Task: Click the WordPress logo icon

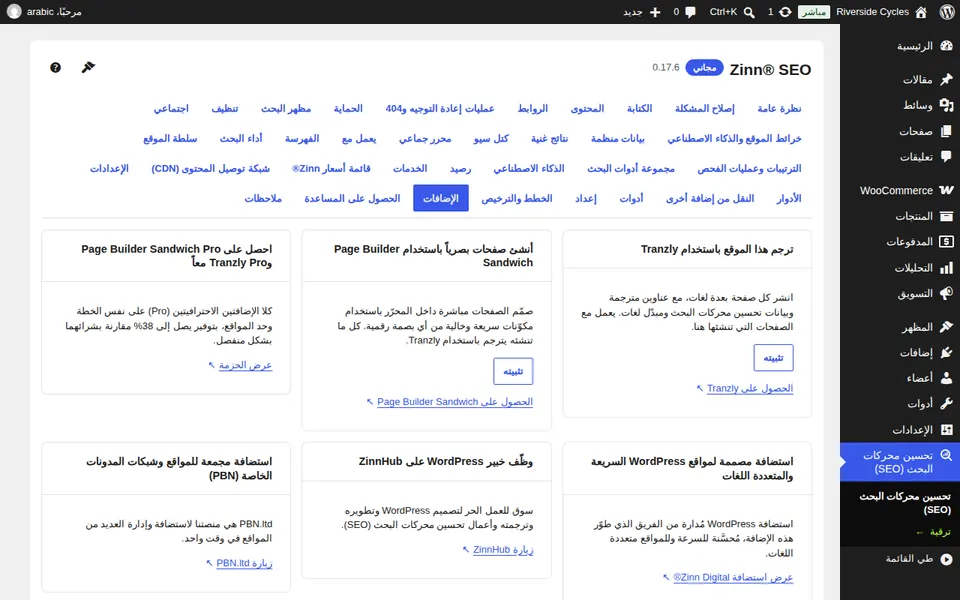Action: tap(947, 12)
